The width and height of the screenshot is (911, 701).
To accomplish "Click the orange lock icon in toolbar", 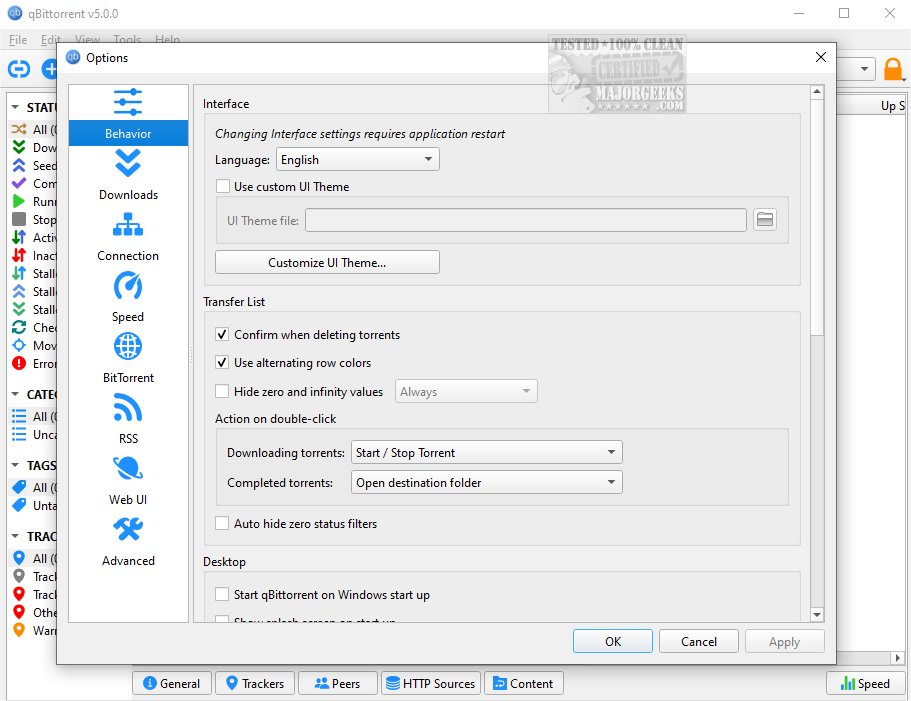I will click(893, 69).
